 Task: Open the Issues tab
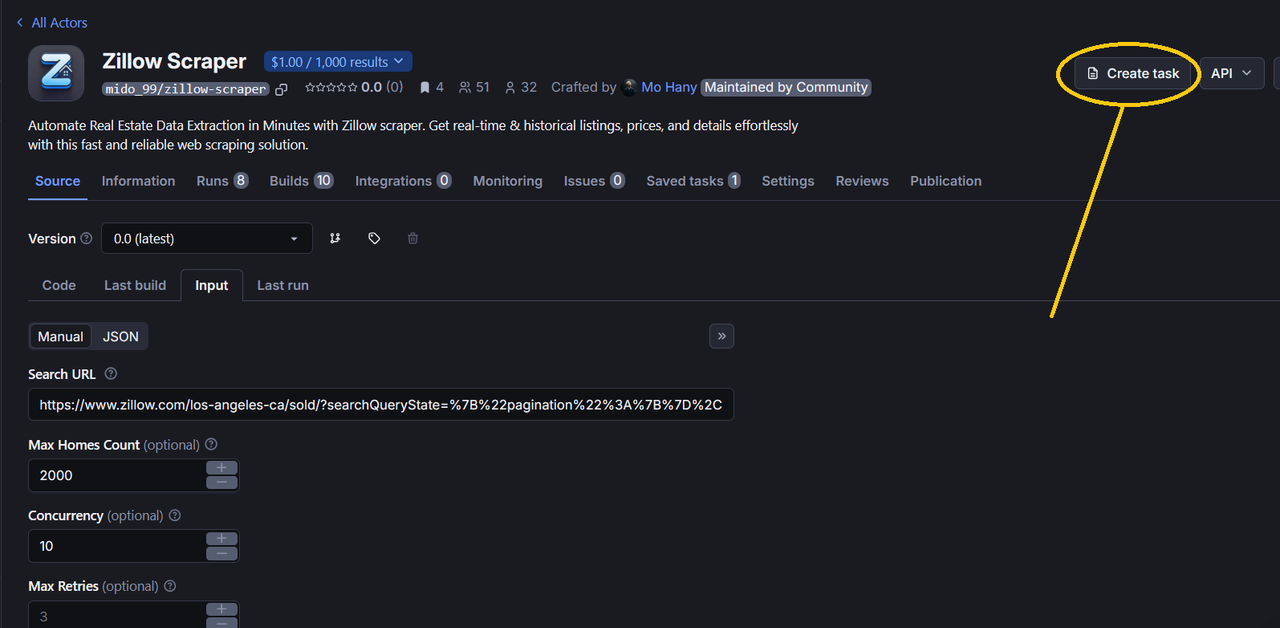pos(594,181)
